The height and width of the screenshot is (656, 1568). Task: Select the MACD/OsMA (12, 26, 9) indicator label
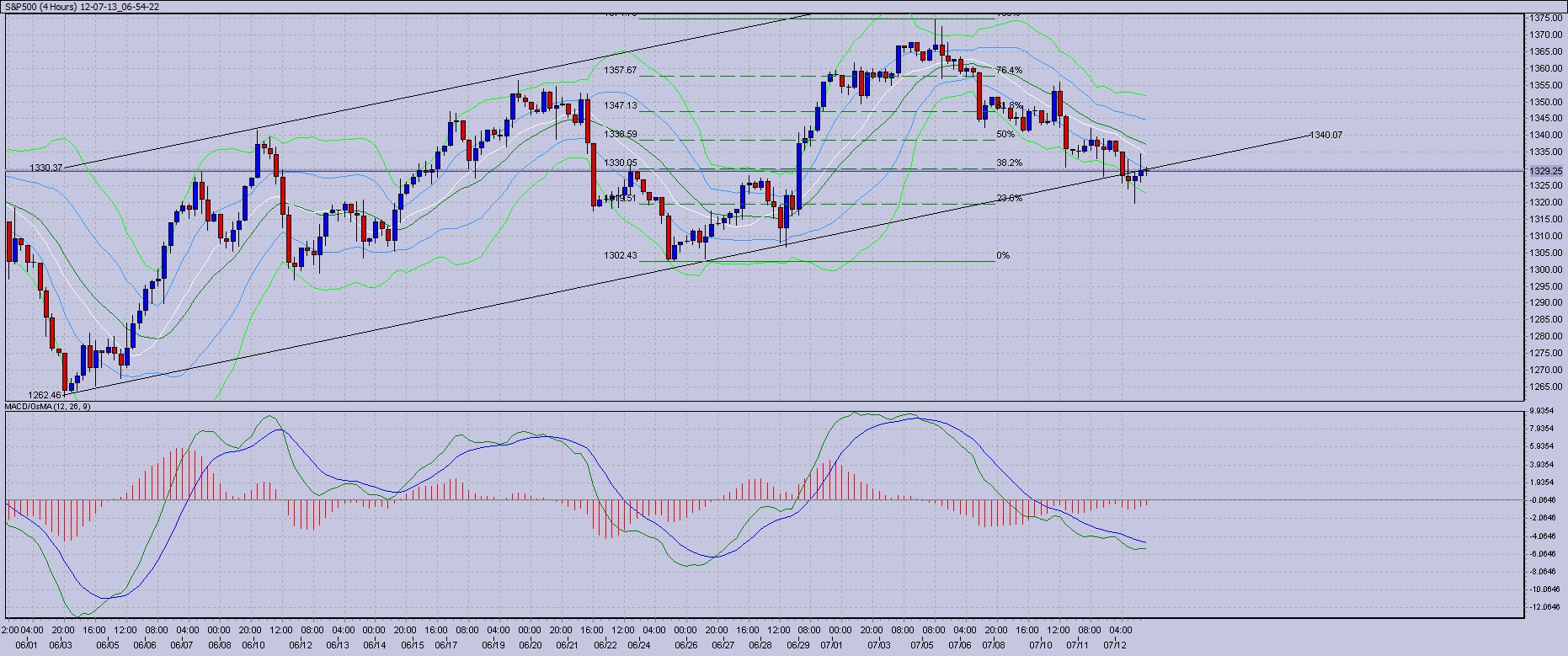point(48,407)
